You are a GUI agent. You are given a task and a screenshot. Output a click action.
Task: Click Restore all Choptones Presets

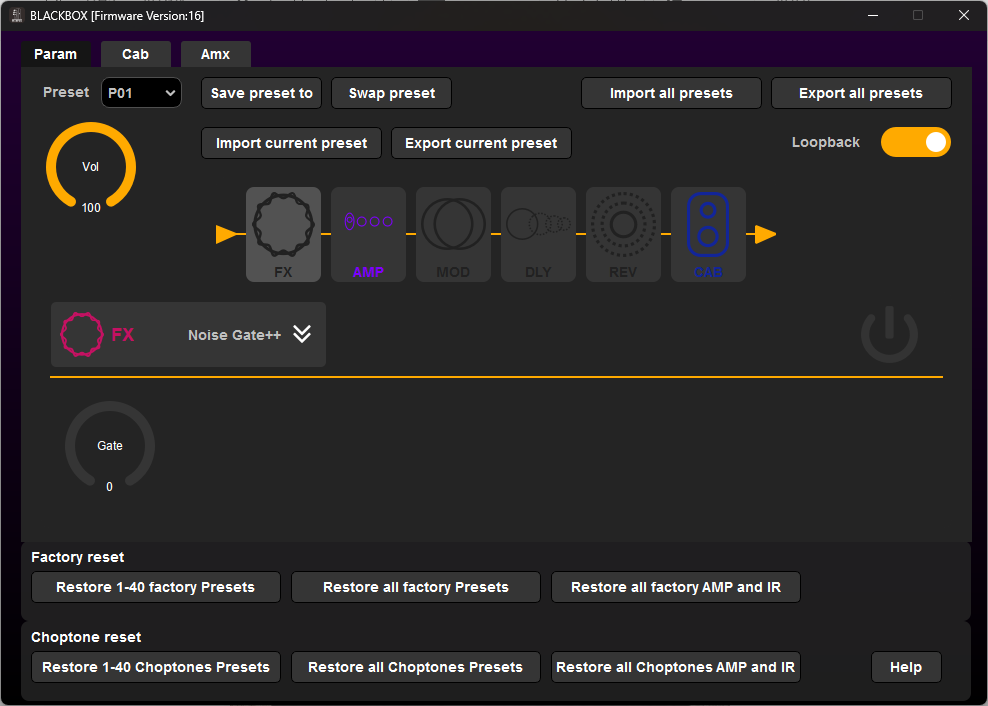[416, 667]
